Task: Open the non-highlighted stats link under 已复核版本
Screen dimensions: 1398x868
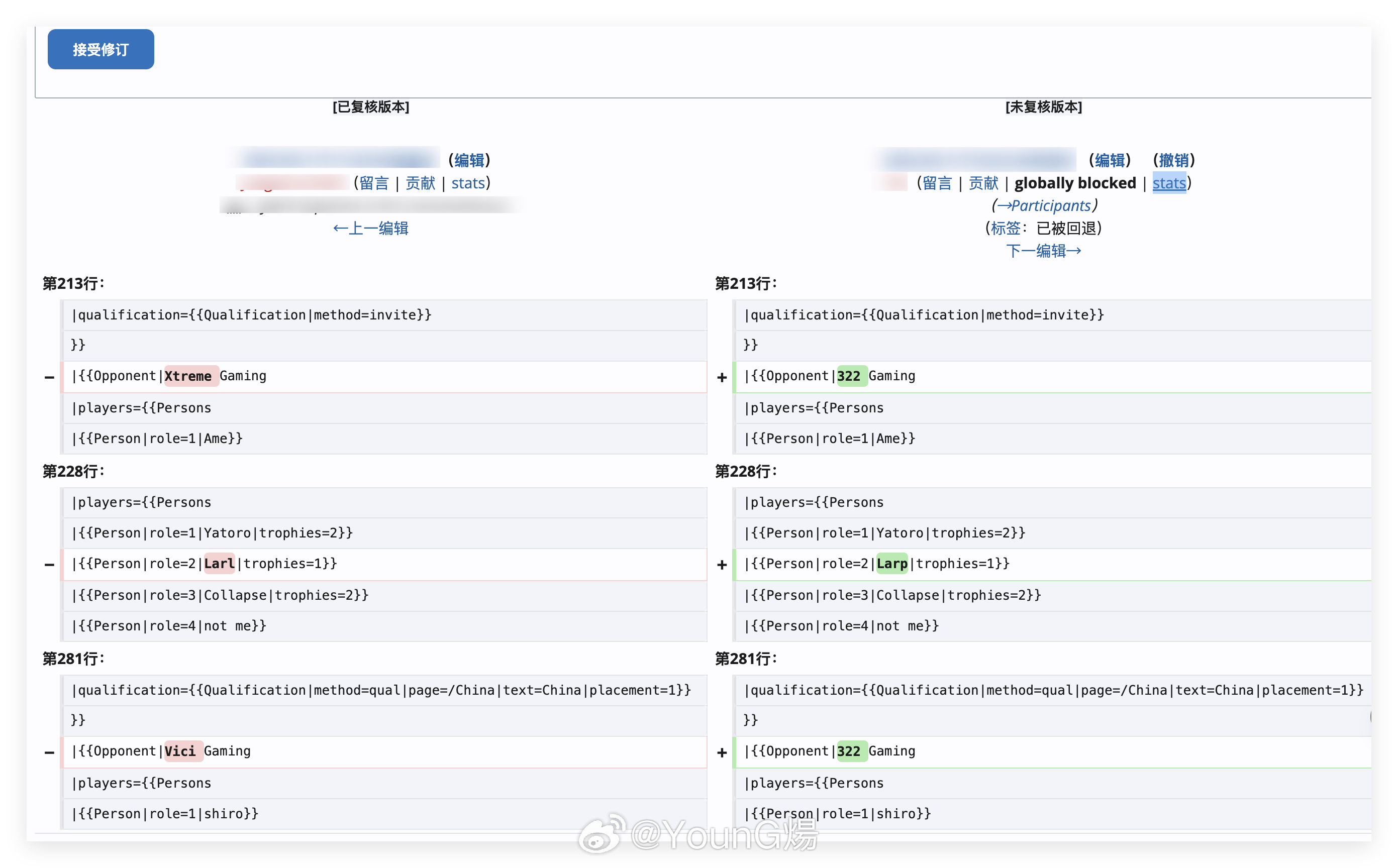Action: pyautogui.click(x=468, y=183)
